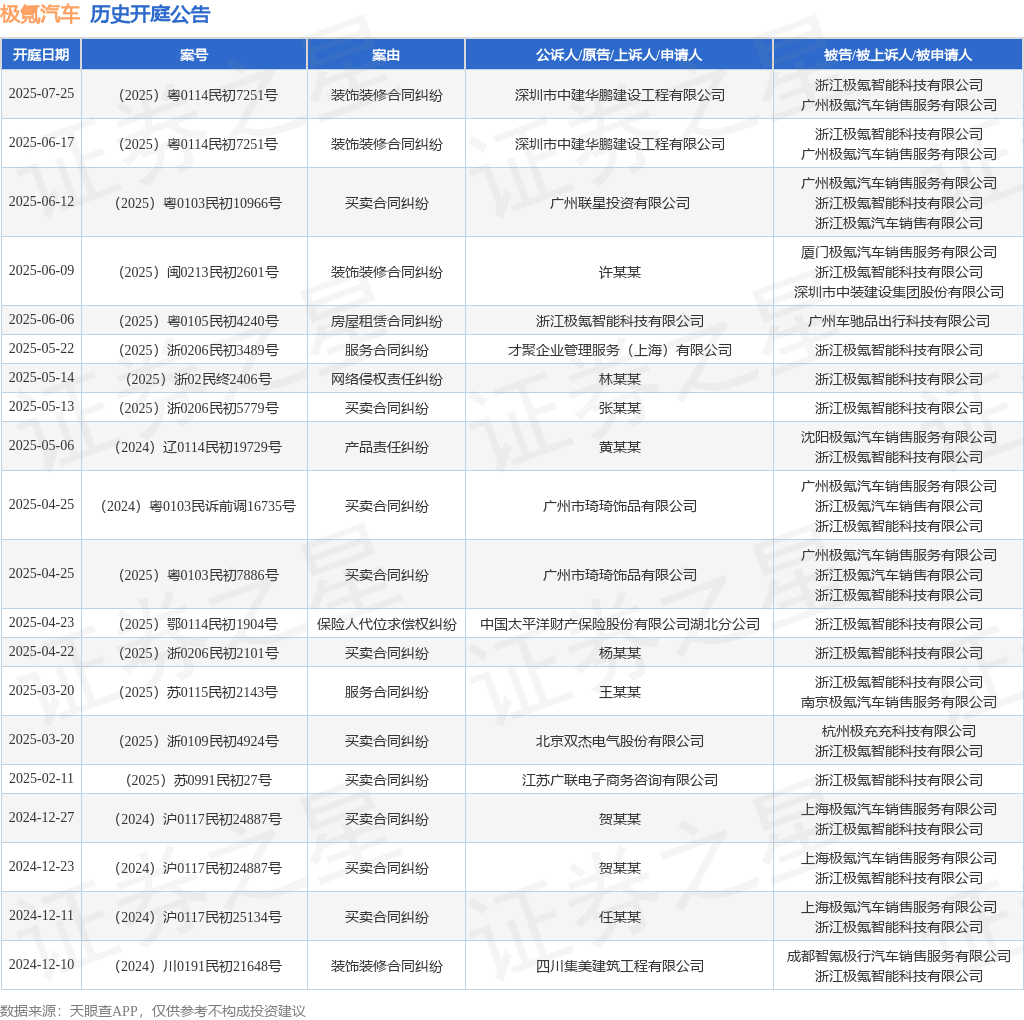The image size is (1024, 1020).
Task: Select the date cell 2024-12-10
Action: coord(41,964)
